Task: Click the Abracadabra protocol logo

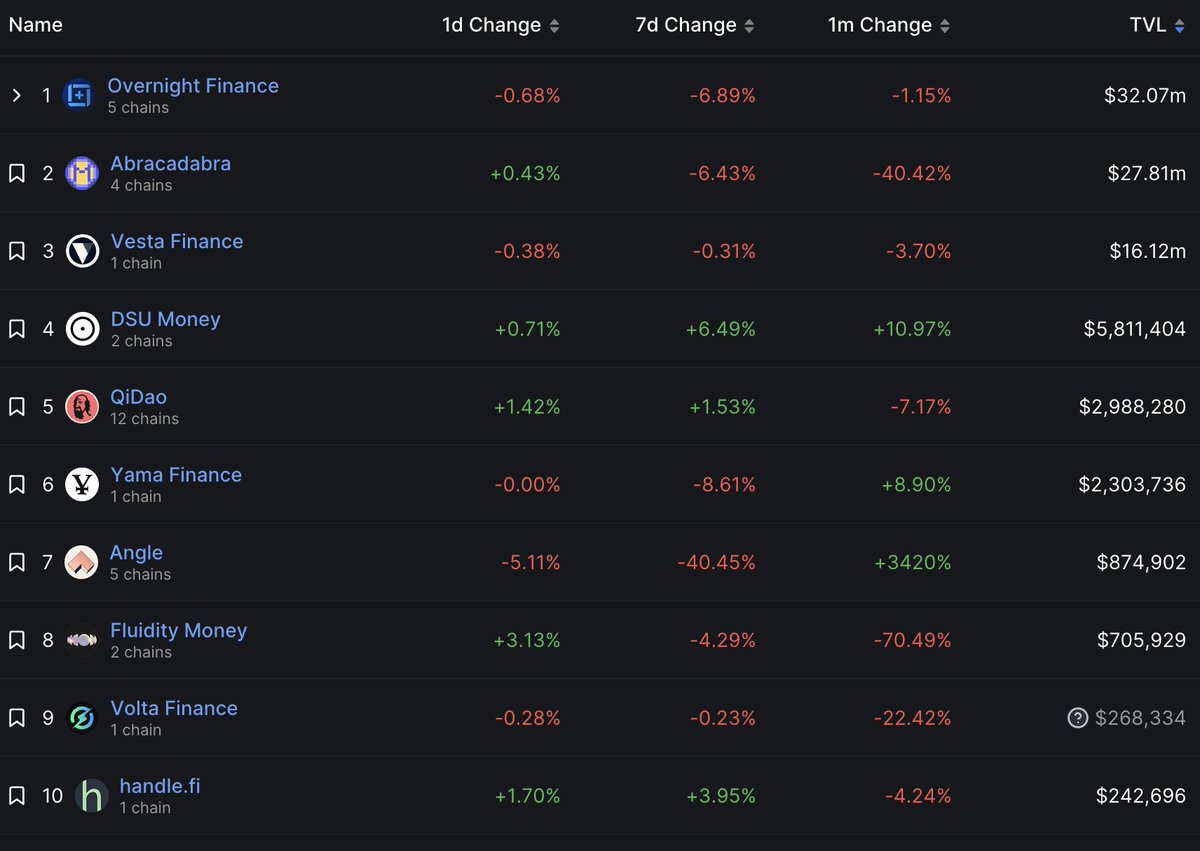Action: click(82, 173)
